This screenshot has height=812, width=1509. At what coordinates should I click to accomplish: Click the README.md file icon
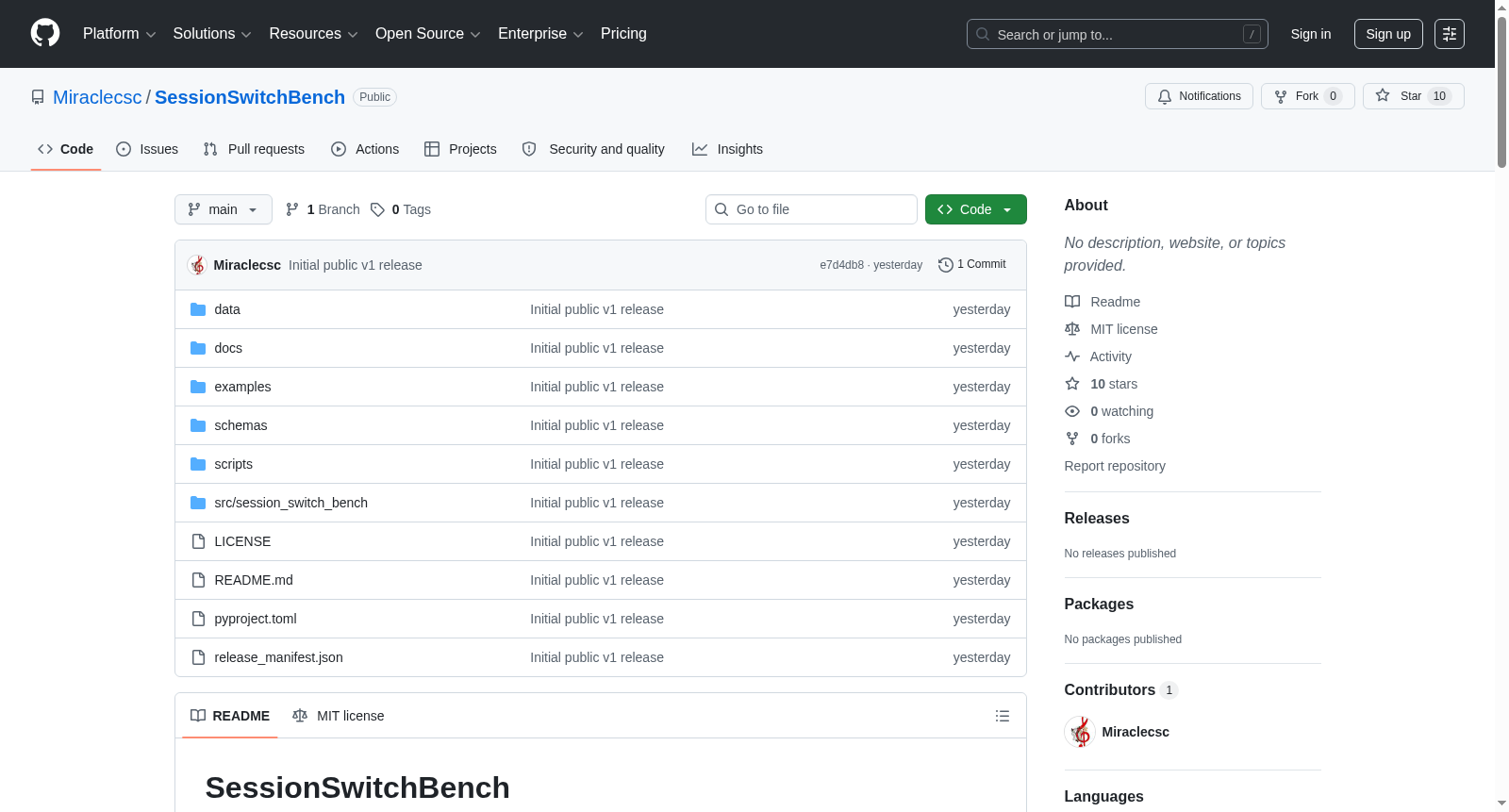point(198,580)
